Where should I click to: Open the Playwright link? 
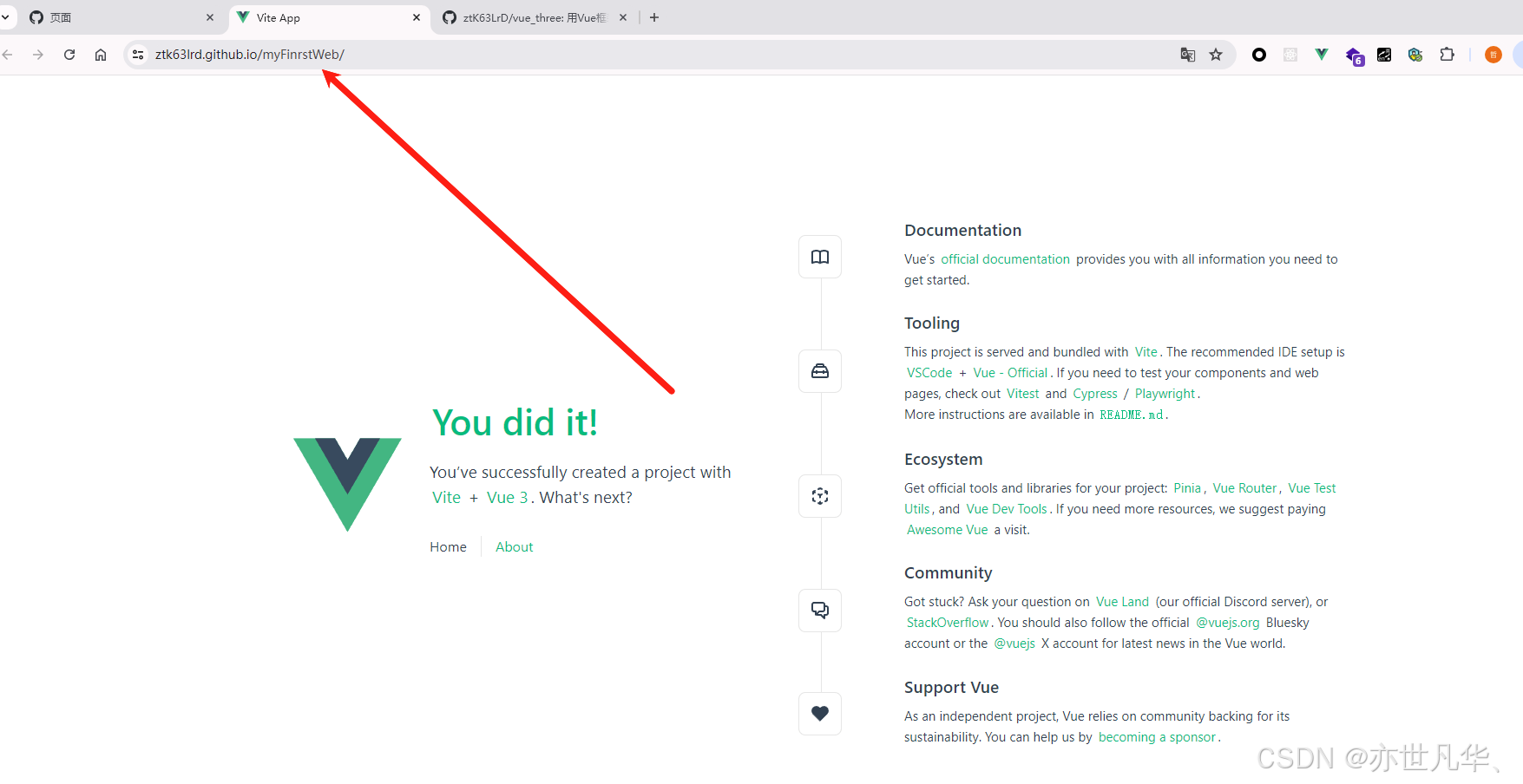1165,394
